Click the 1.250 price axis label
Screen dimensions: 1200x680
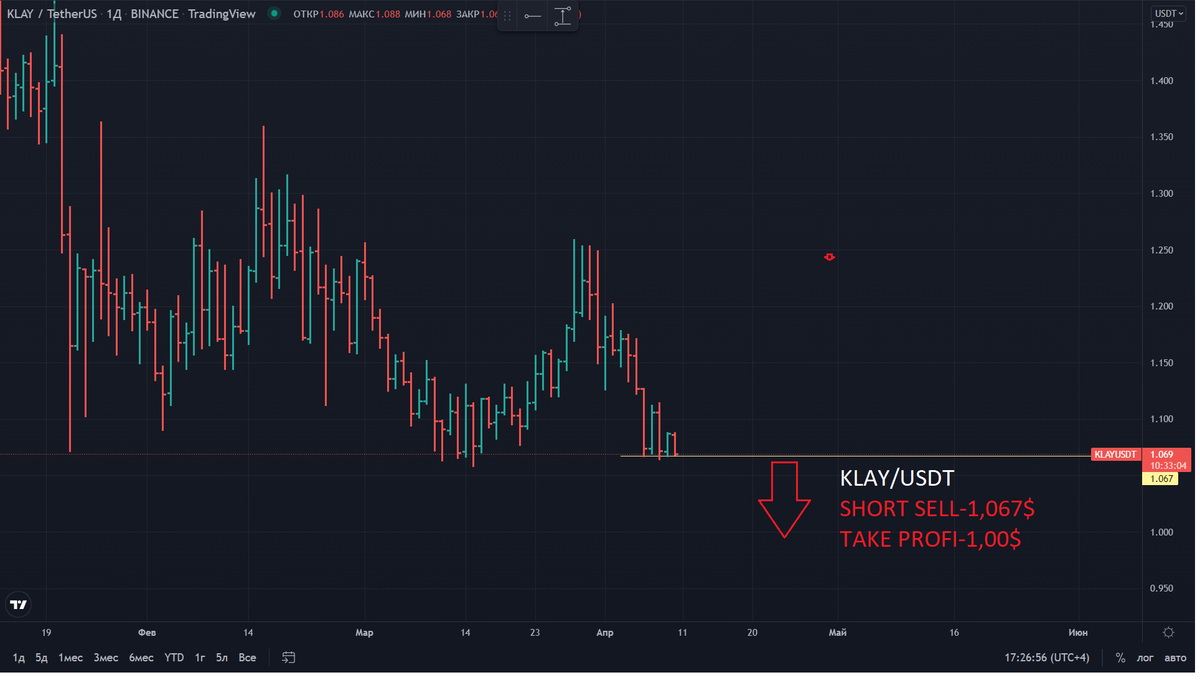pos(1160,250)
